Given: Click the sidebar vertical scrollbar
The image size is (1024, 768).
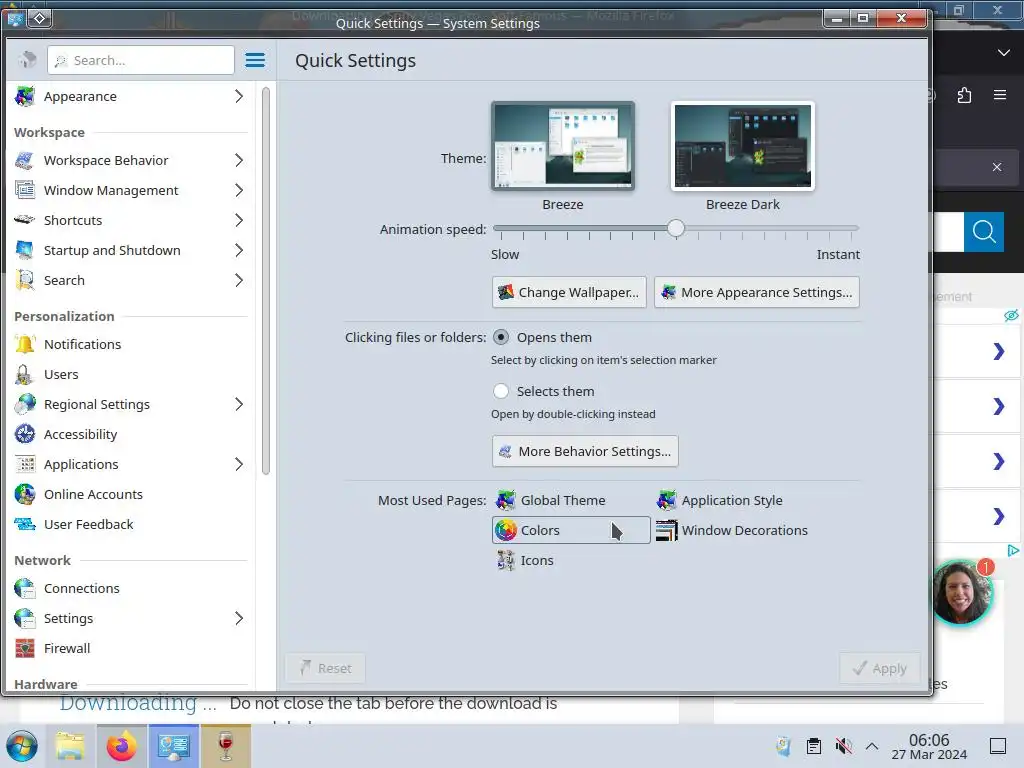Looking at the screenshot, I should [x=266, y=281].
